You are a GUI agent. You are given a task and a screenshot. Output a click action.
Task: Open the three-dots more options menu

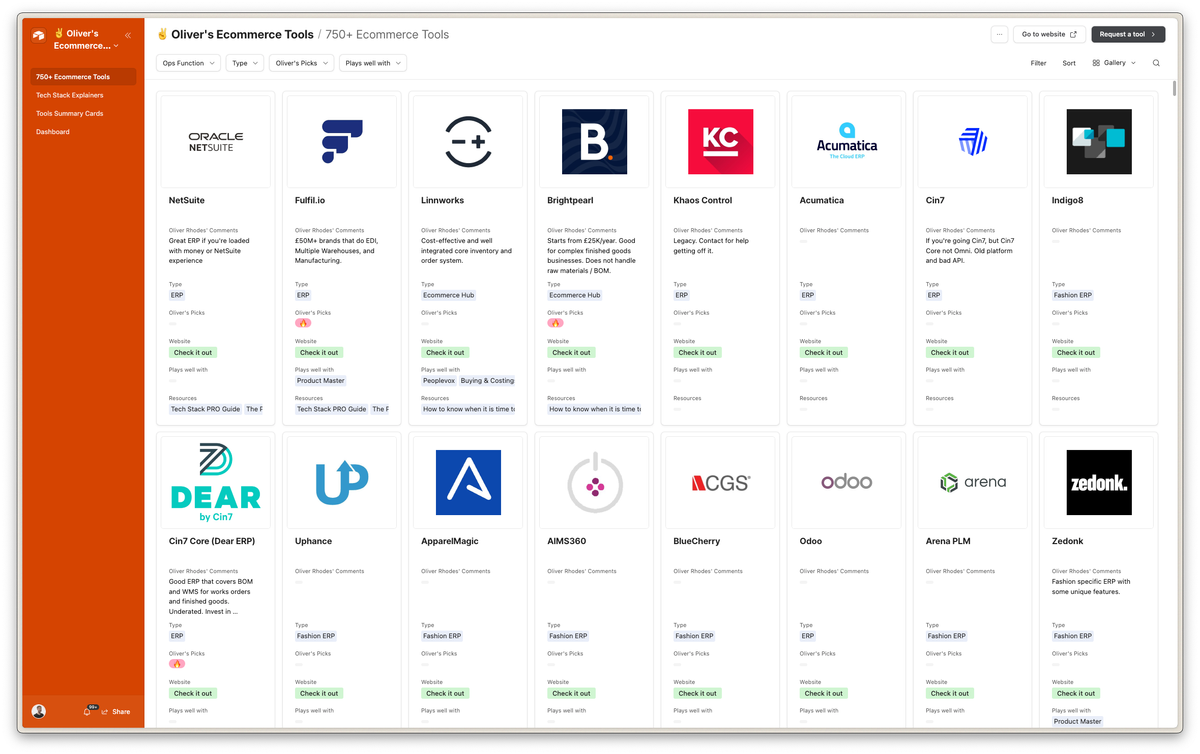(x=999, y=34)
